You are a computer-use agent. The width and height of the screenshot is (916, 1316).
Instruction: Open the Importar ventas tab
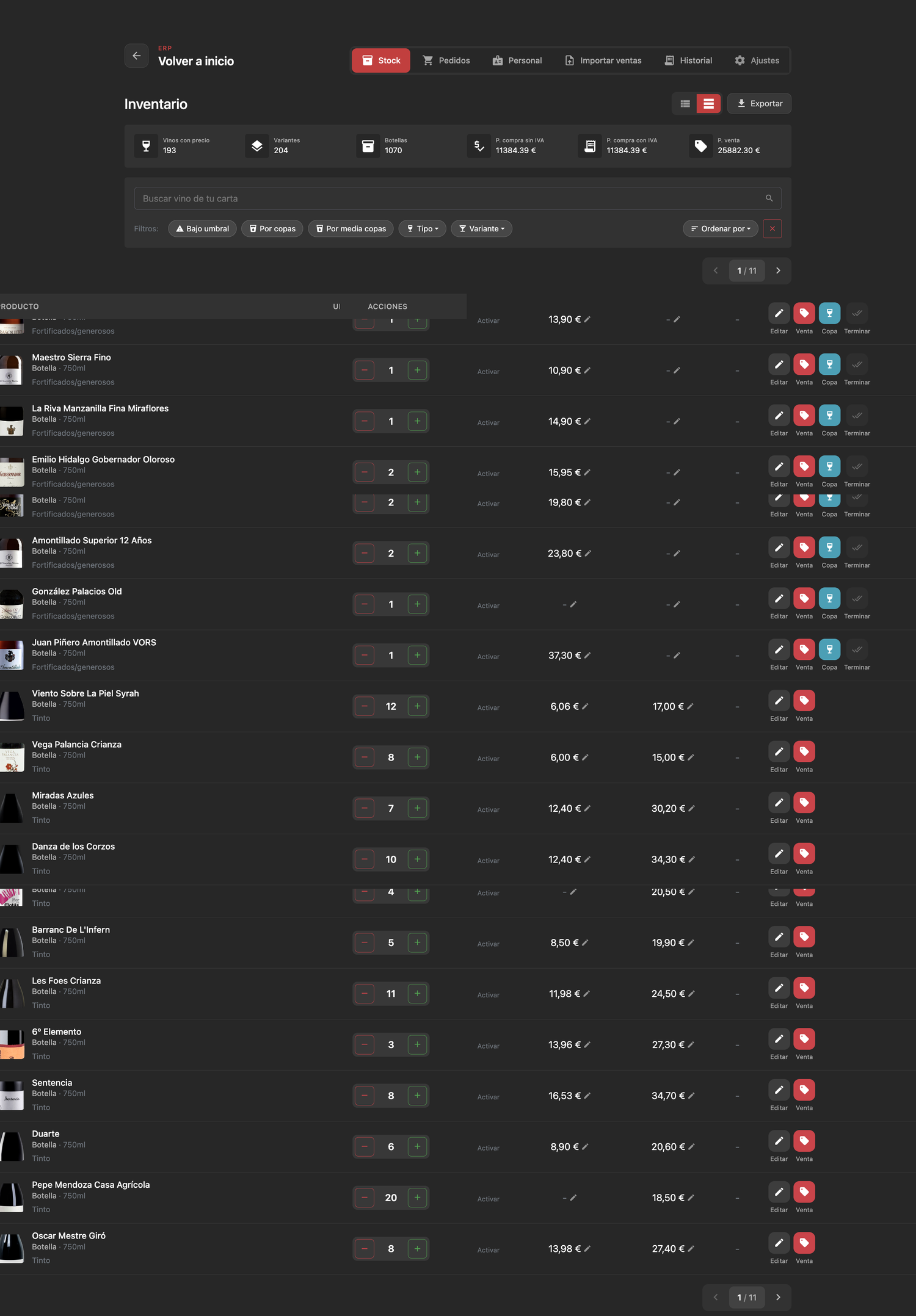pos(603,60)
